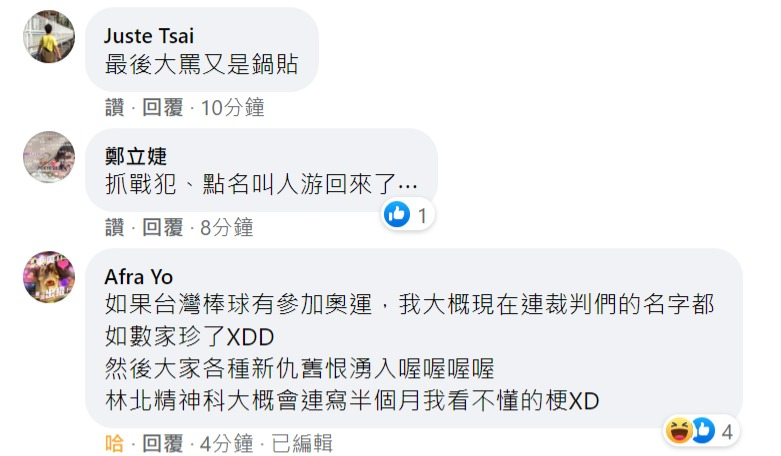
Task: Open the 8分鐘 timestamp link
Action: click(x=227, y=228)
